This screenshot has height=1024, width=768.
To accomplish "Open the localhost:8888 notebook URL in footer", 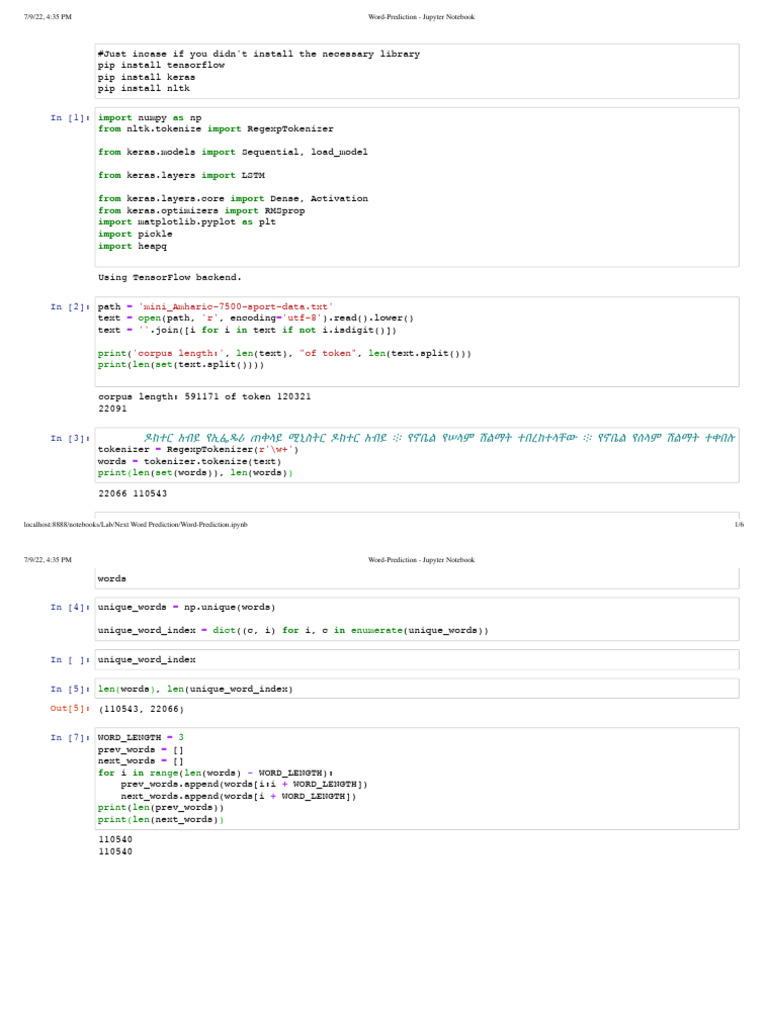I will pos(135,524).
